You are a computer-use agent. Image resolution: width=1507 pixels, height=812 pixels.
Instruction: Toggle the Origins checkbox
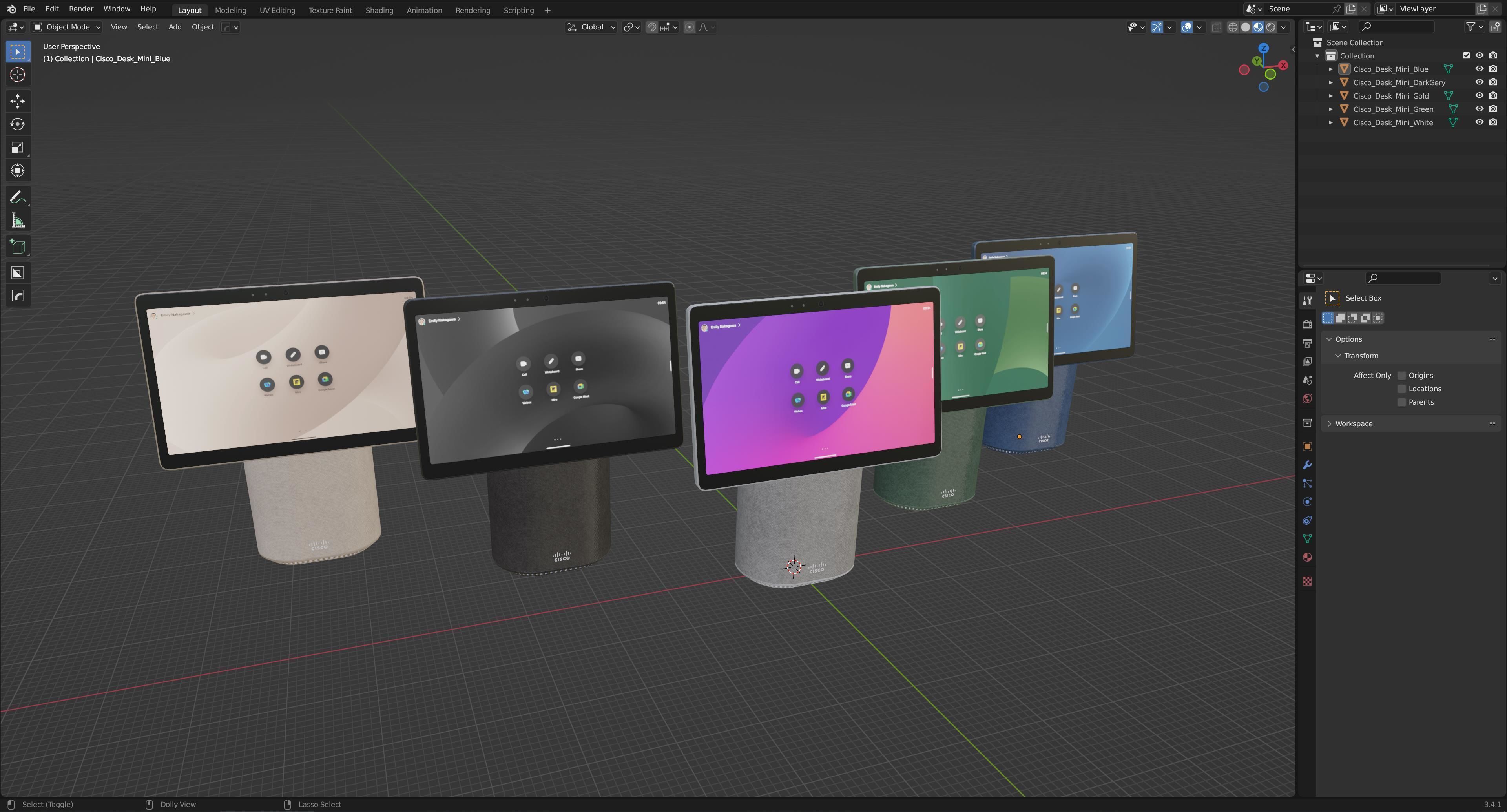coord(1402,376)
